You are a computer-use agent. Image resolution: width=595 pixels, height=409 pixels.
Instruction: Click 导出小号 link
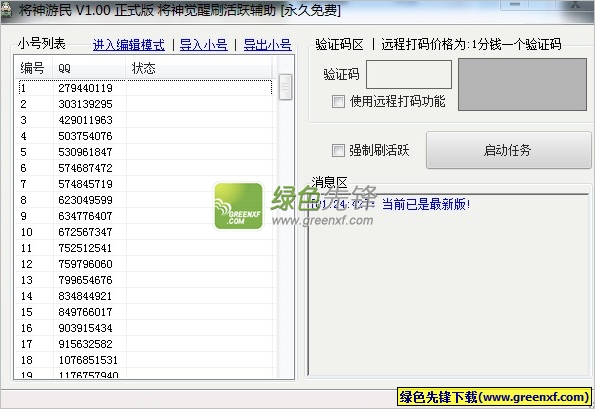click(267, 45)
